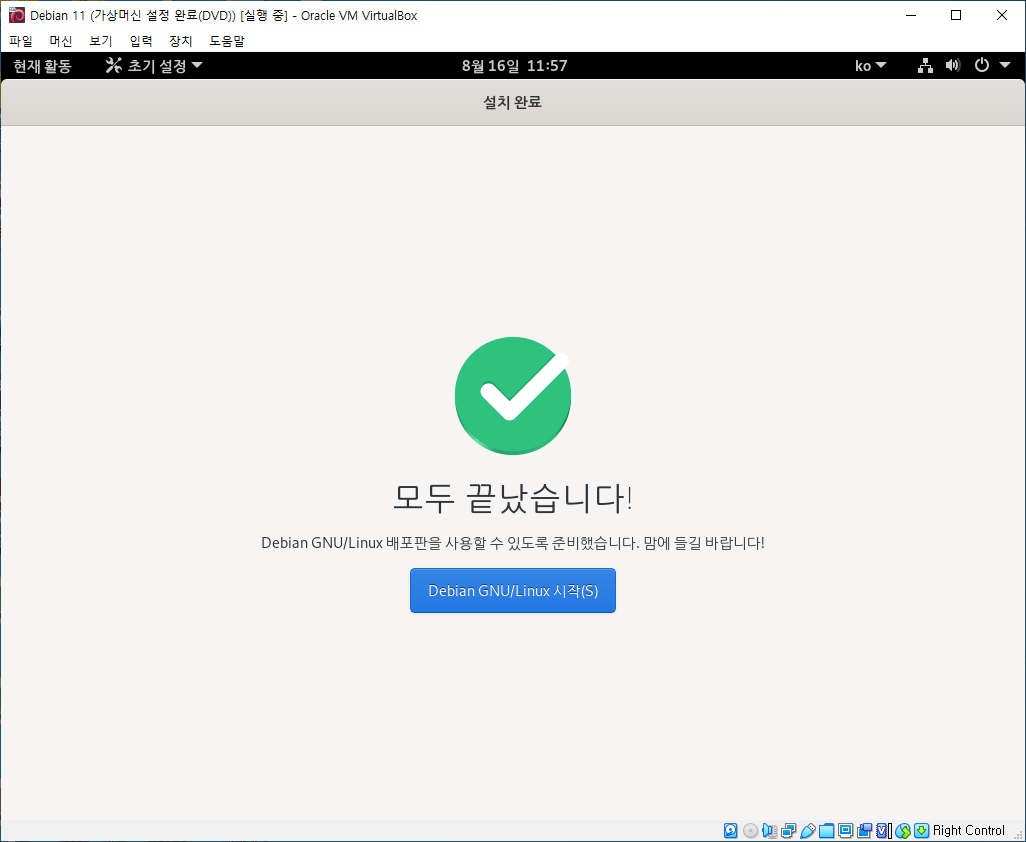Open the 도움말 menu
Image resolution: width=1026 pixels, height=842 pixels.
(x=227, y=41)
